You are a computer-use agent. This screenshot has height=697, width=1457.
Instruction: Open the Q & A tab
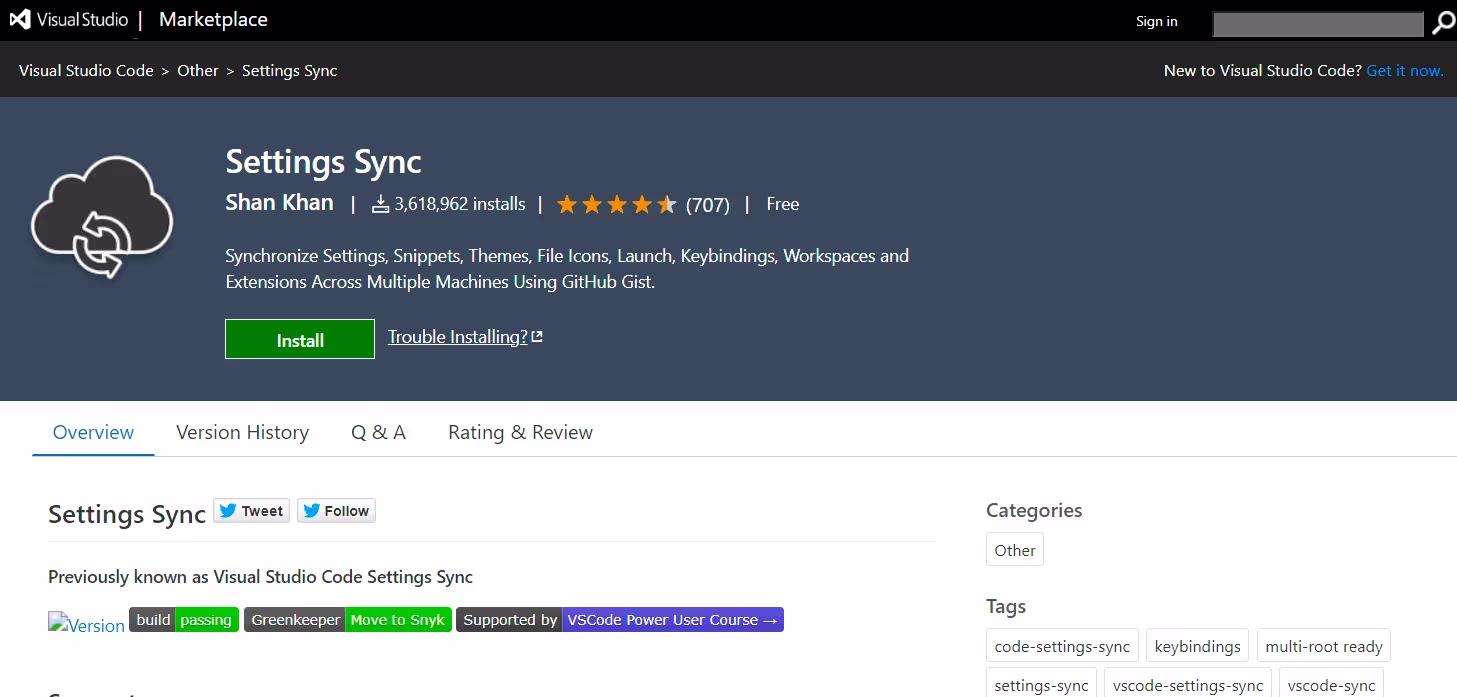tap(378, 433)
